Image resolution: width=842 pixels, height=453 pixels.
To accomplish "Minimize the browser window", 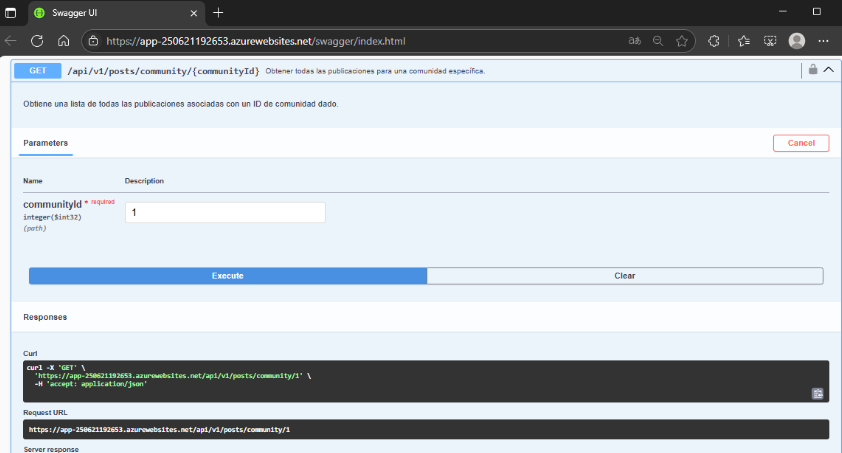I will tap(783, 12).
